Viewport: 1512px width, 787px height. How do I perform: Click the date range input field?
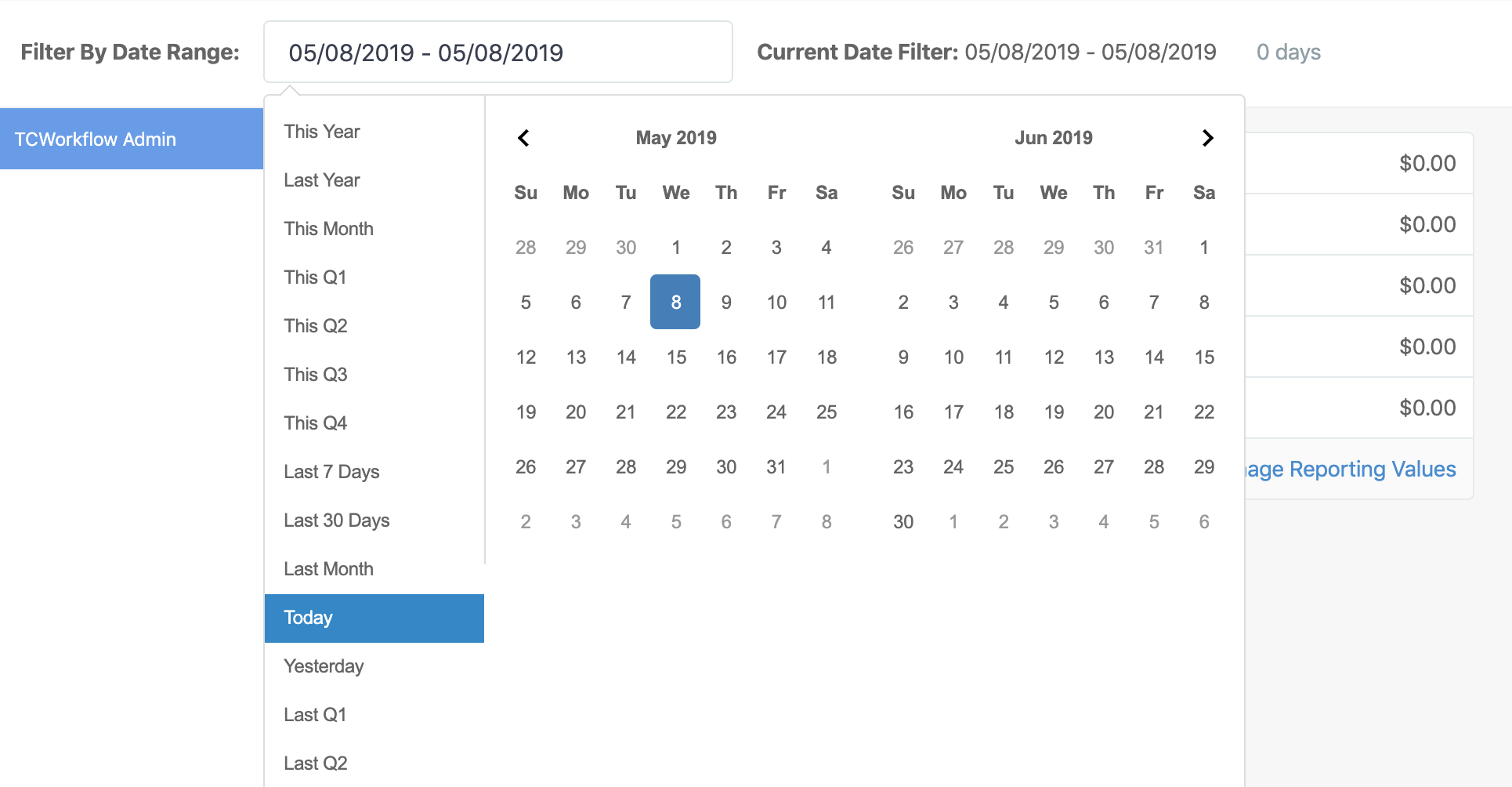tap(498, 52)
